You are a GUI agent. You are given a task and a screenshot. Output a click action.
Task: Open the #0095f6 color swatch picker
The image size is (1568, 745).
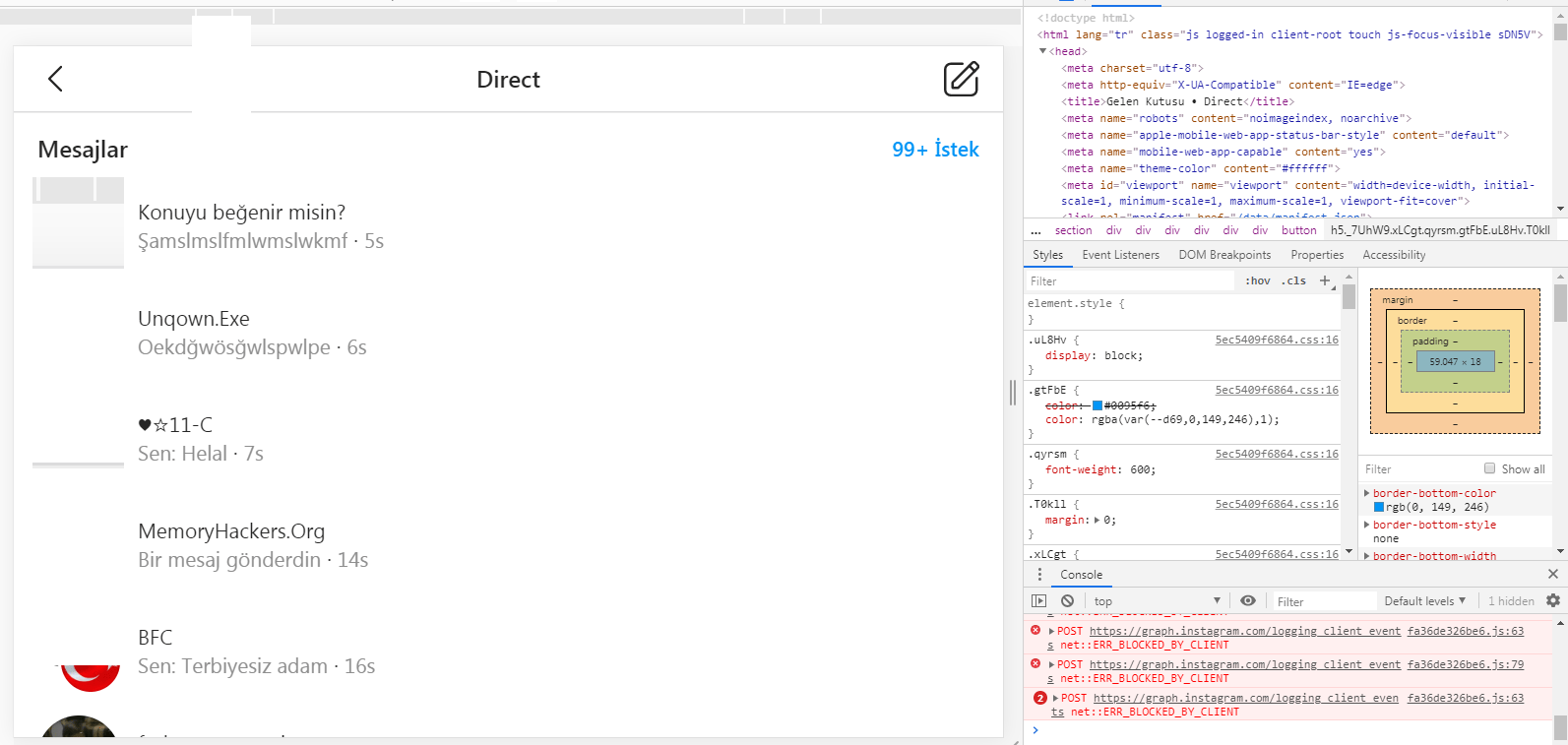click(x=1098, y=405)
